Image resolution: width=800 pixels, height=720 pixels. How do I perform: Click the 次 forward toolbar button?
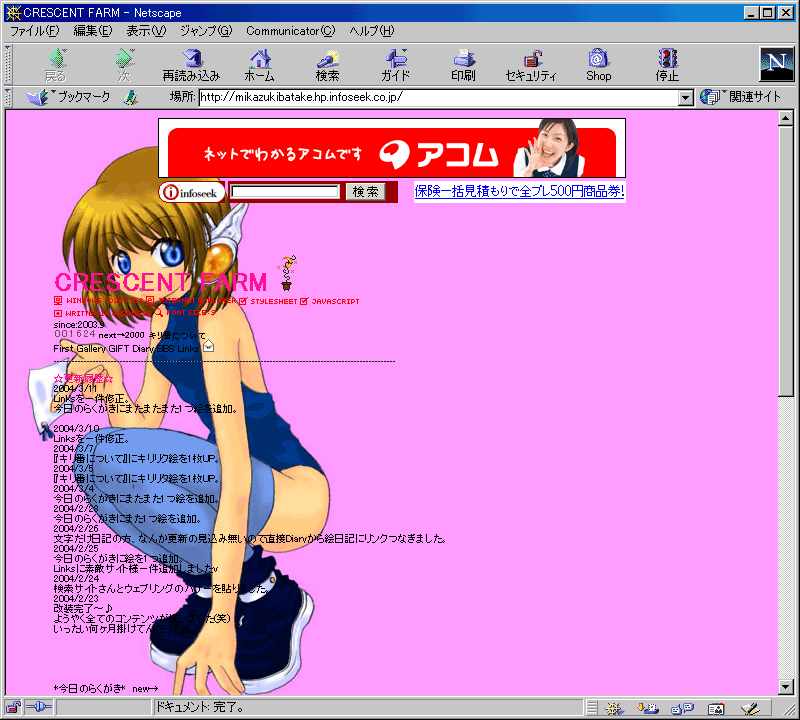coord(124,65)
